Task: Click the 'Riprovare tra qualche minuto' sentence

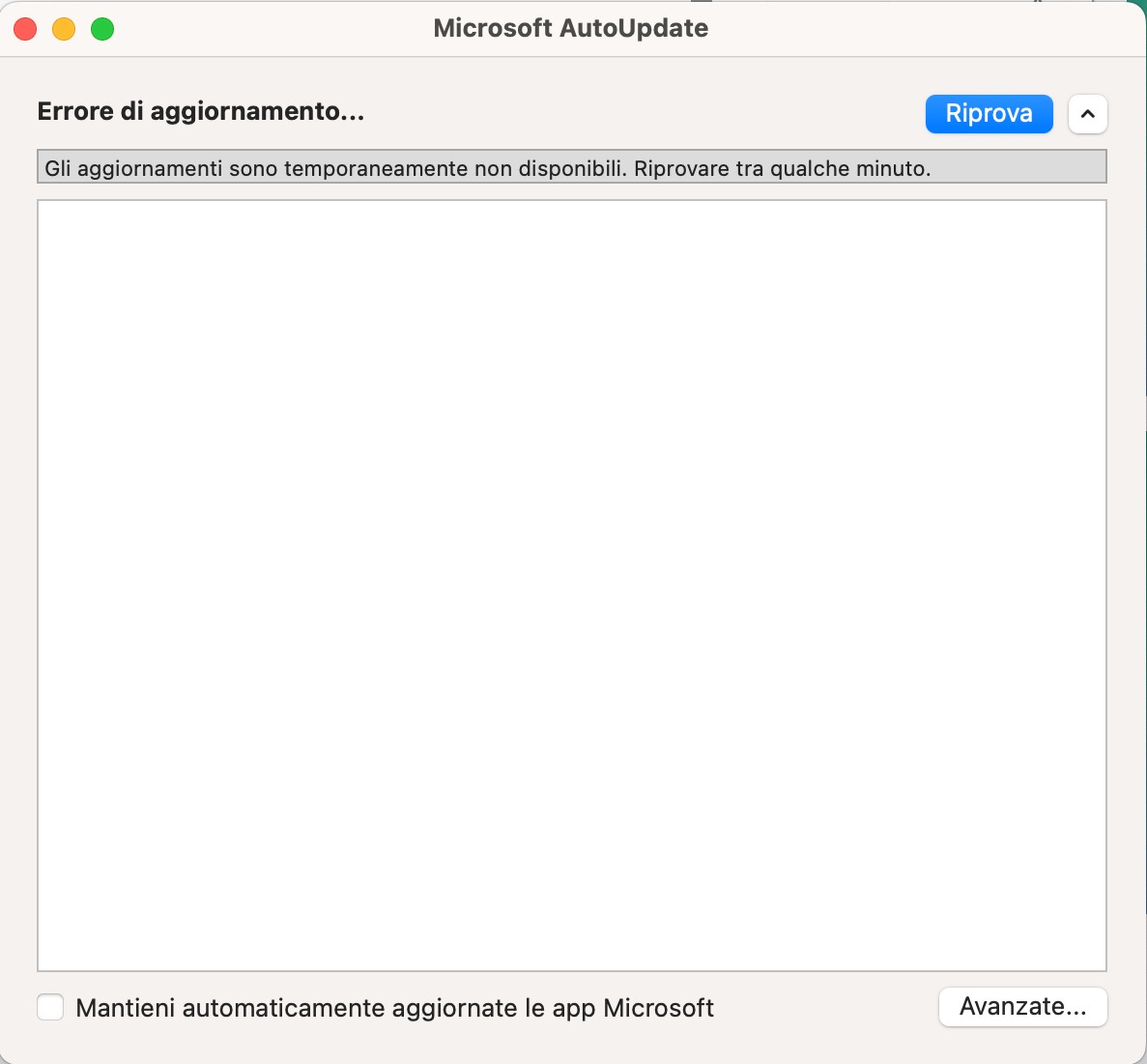Action: (782, 168)
